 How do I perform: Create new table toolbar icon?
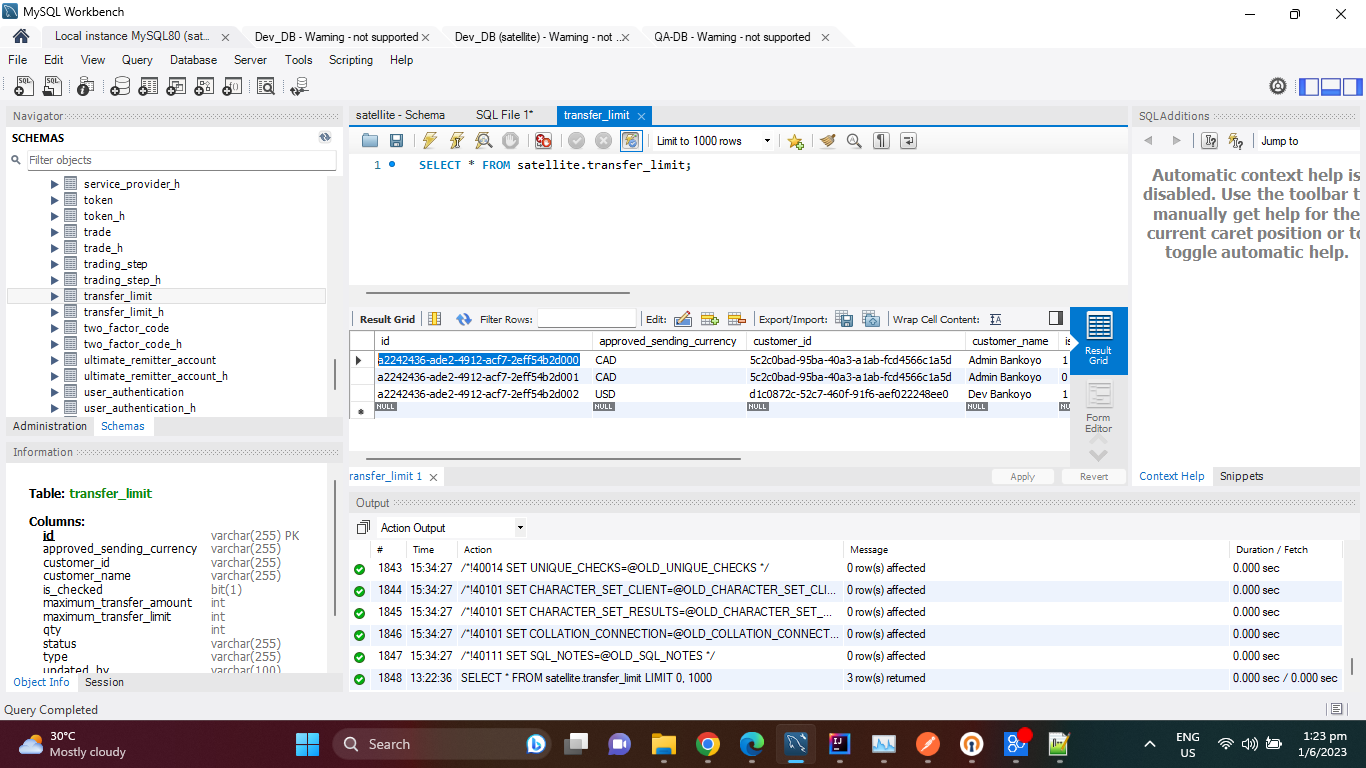[147, 87]
